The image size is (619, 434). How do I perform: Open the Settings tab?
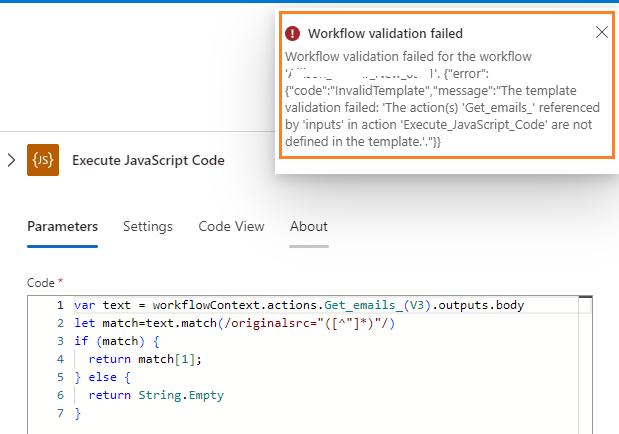(148, 226)
